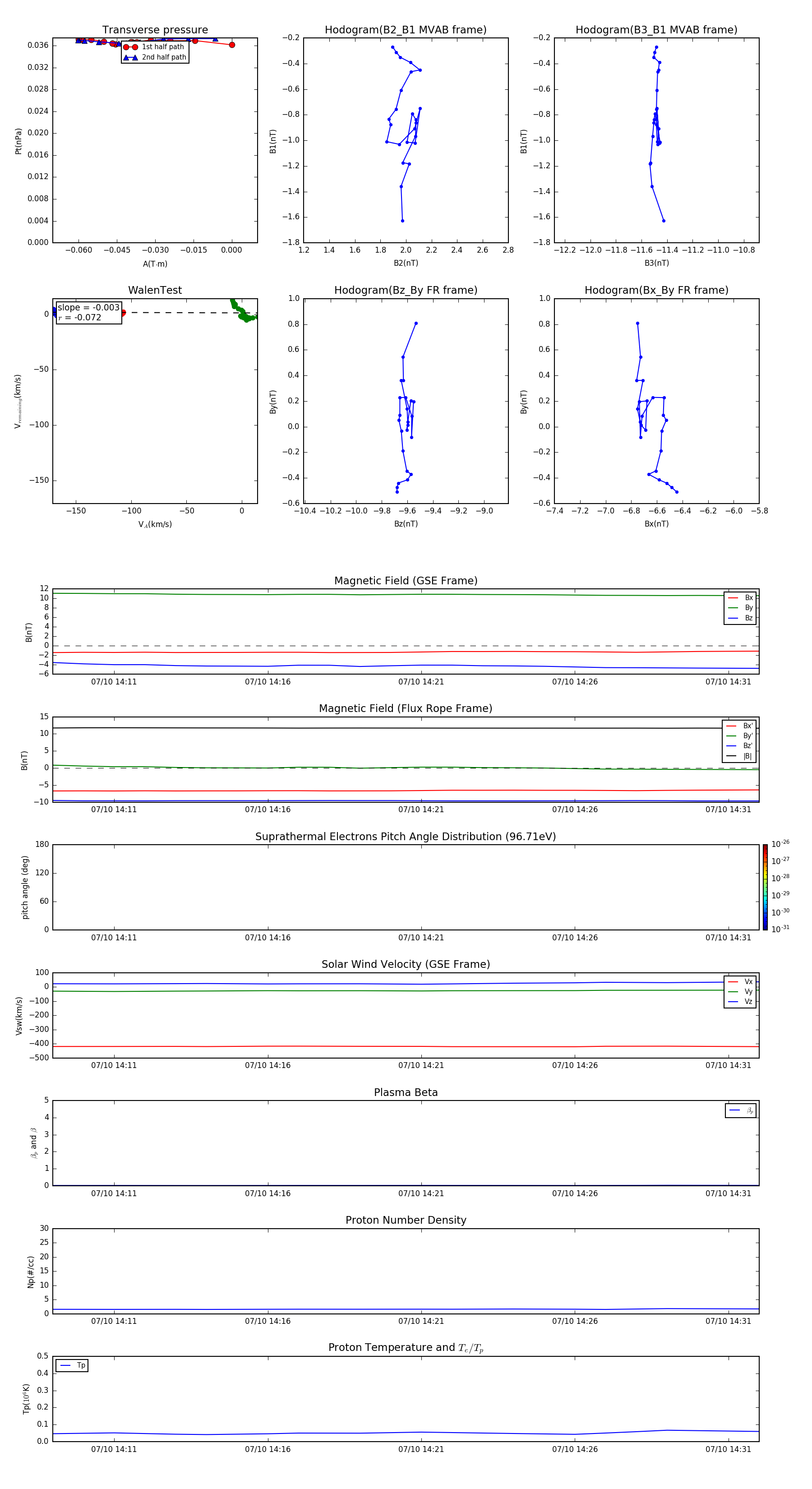The image size is (812, 1489).
Task: Click the 'Magnetic Field (GSE Frame)' title
Action: tap(406, 581)
